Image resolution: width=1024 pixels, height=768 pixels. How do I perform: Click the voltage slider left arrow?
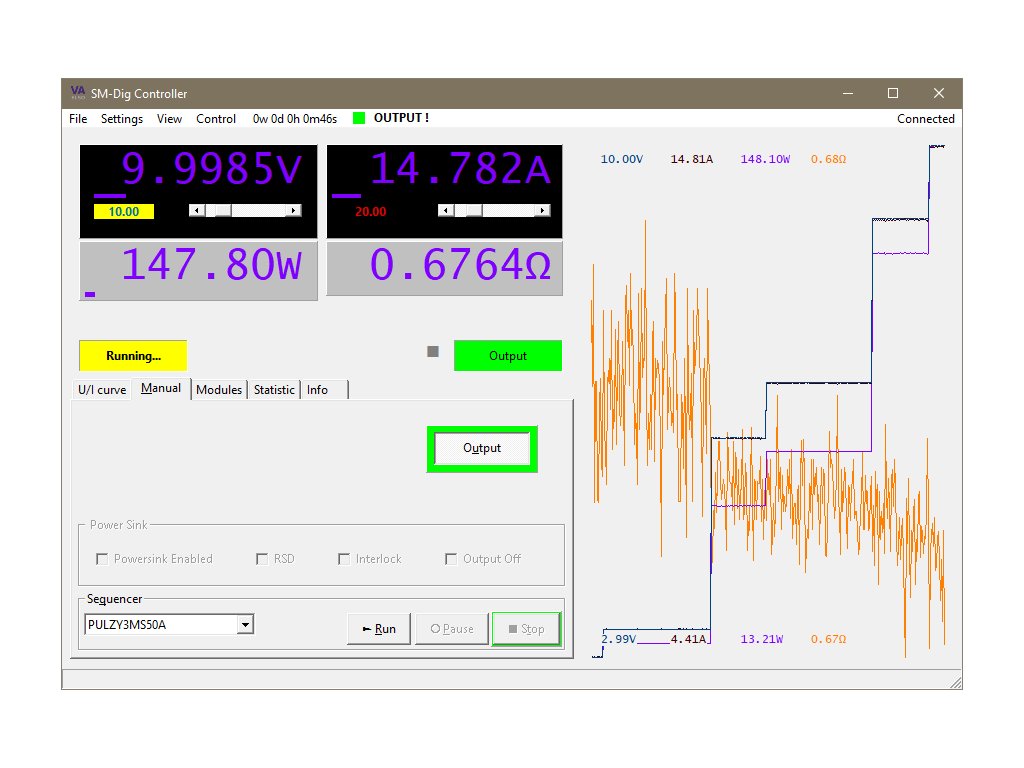pos(196,210)
